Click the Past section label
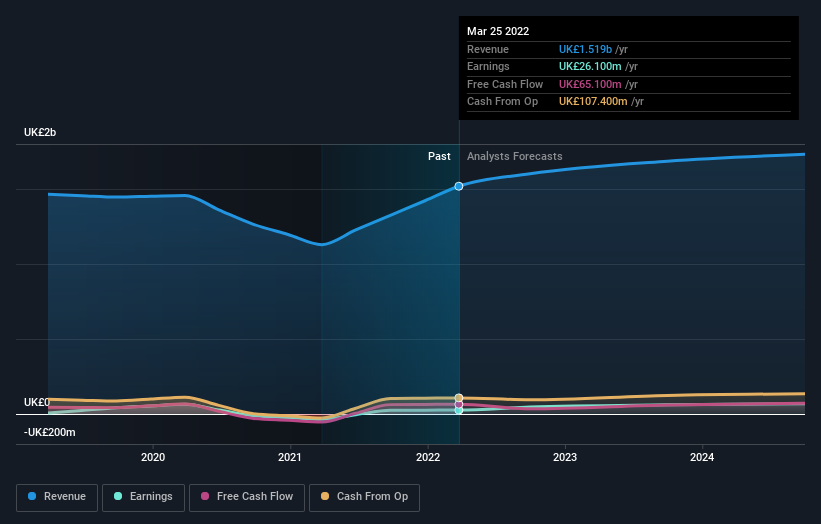 pyautogui.click(x=439, y=156)
